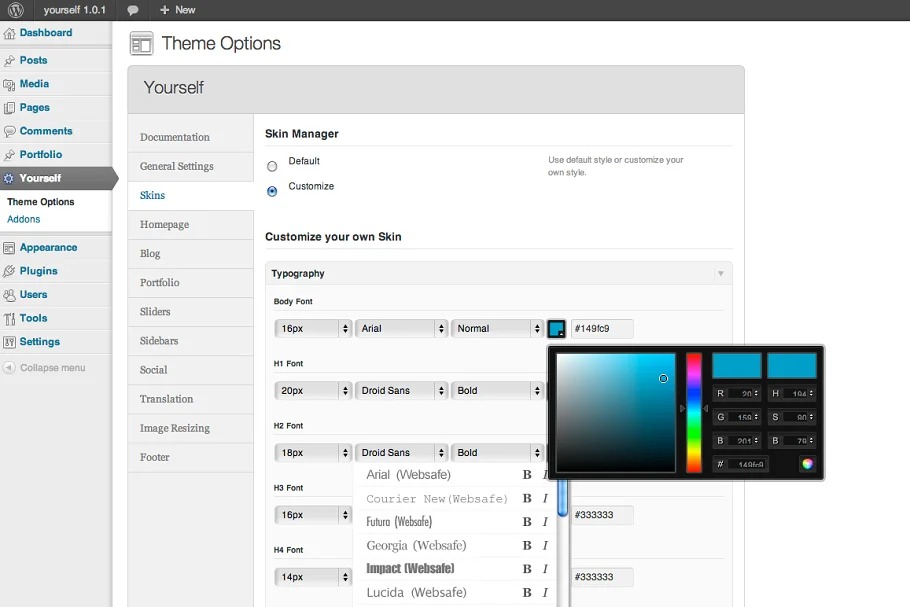Click the Plugins plug icon
This screenshot has width=910, height=607.
[10, 271]
